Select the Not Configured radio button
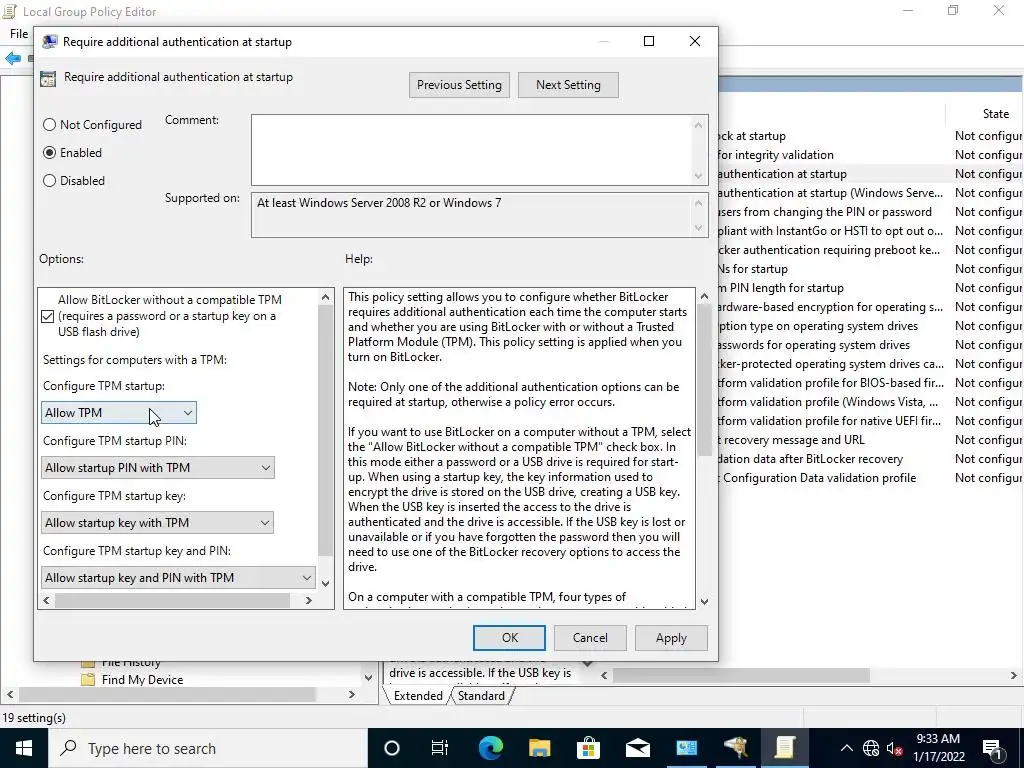This screenshot has height=768, width=1024. pos(92,125)
